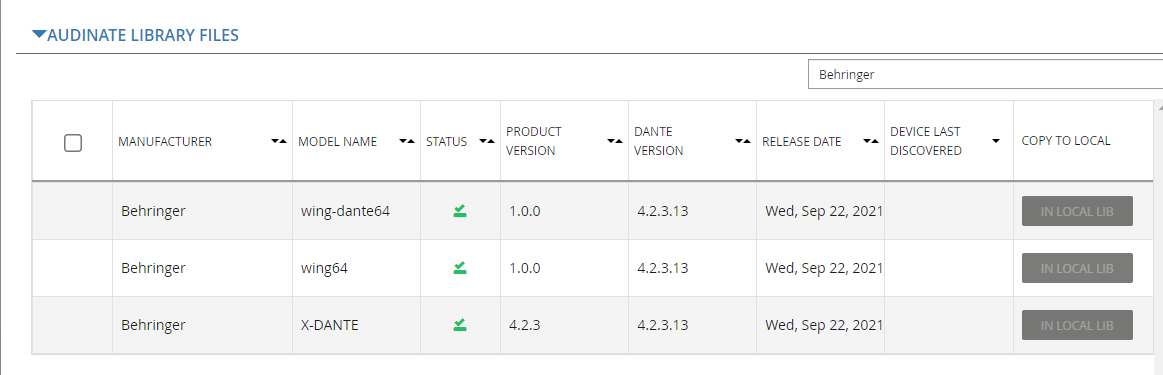Click the Copy To Local column header
Image resolution: width=1163 pixels, height=375 pixels.
click(x=1066, y=141)
